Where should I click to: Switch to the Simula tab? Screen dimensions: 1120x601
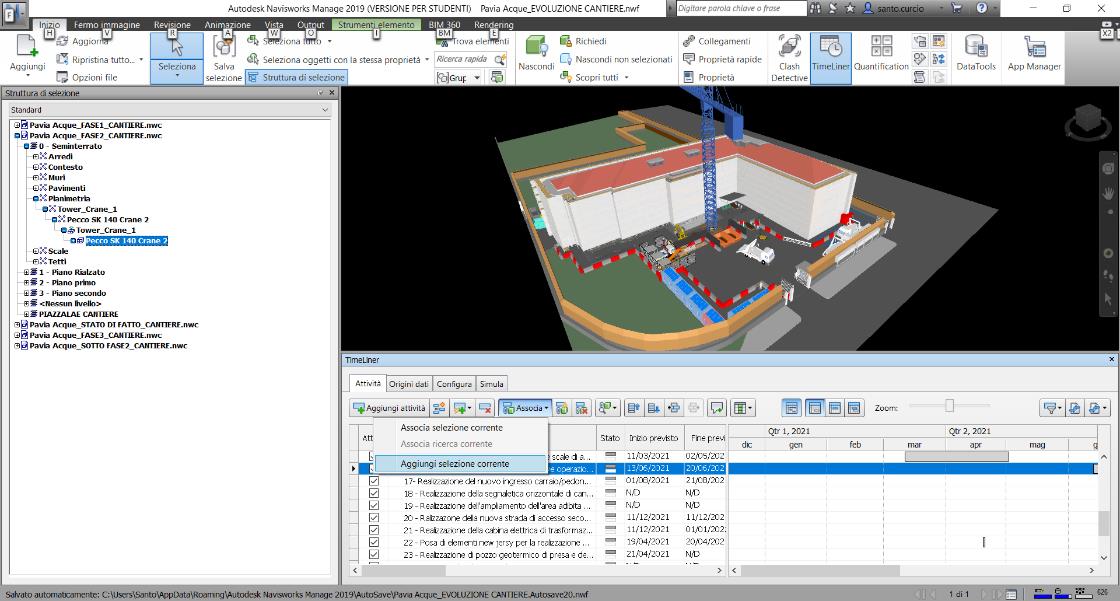tap(493, 384)
